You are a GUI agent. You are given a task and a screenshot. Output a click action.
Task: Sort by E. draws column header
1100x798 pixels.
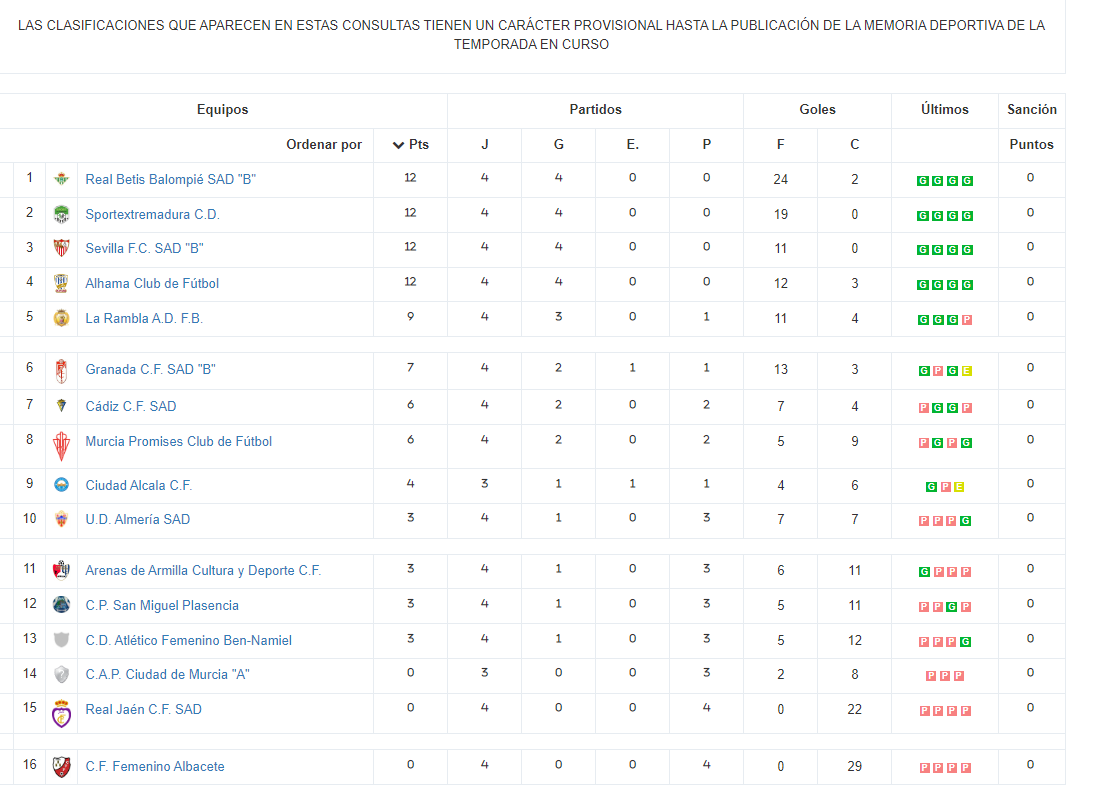[633, 144]
